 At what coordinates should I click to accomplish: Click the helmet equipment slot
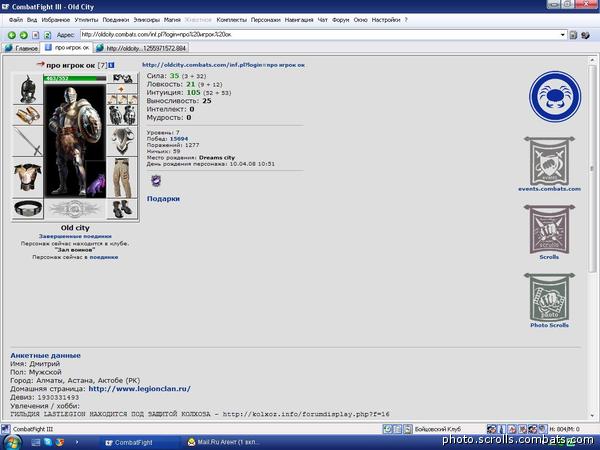[x=28, y=89]
